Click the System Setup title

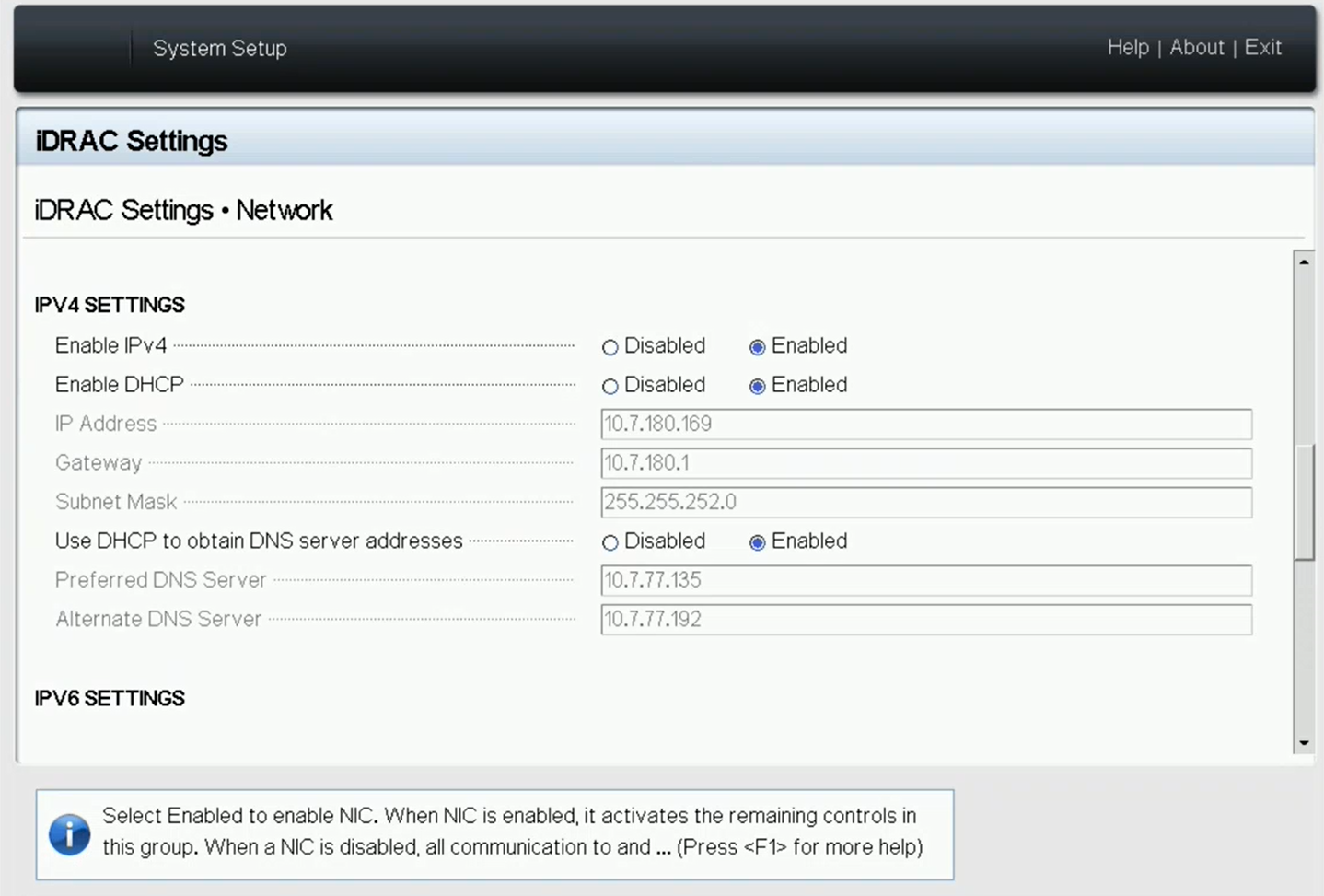point(220,49)
